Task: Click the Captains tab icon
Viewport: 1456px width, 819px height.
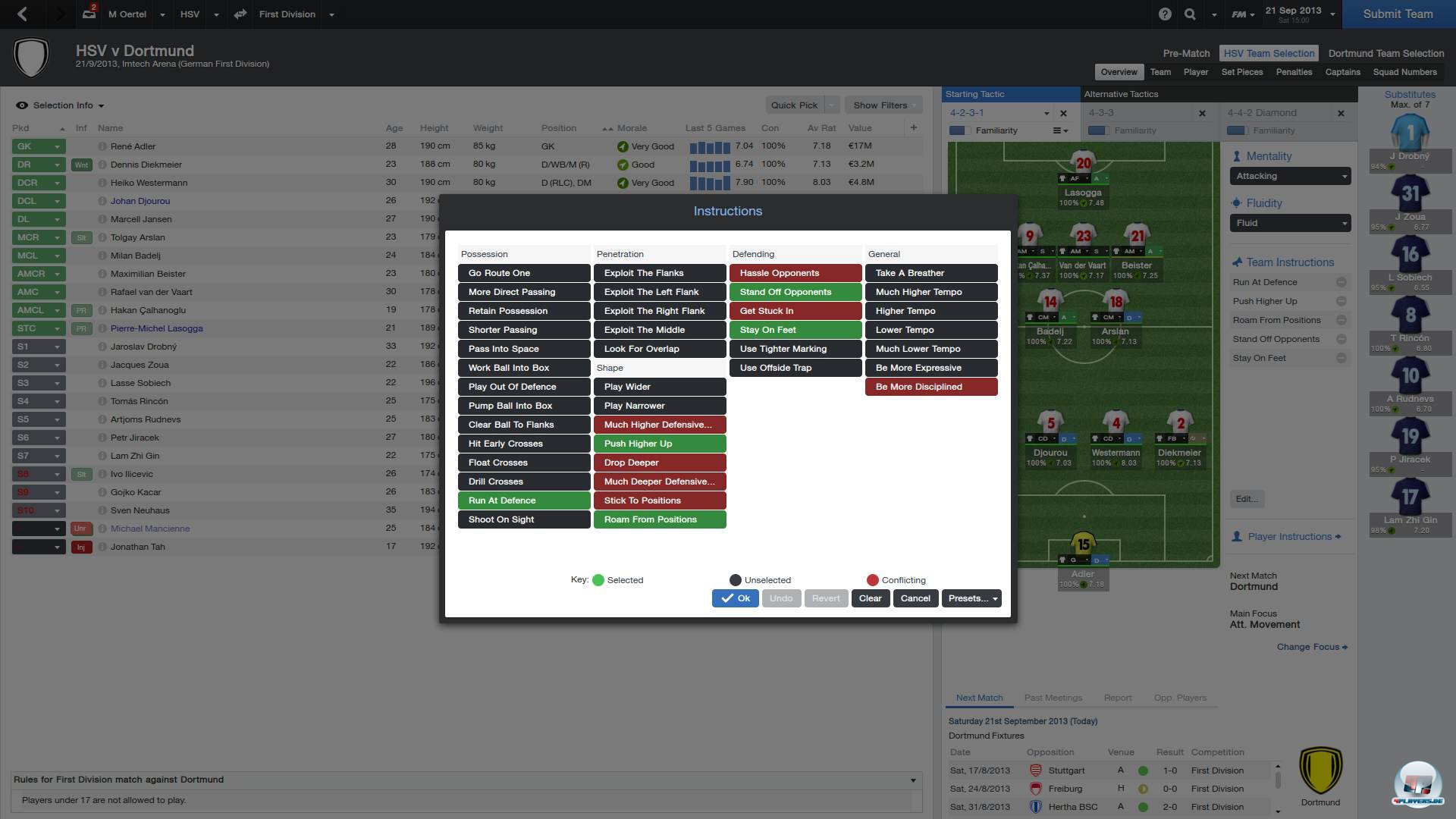Action: pyautogui.click(x=1342, y=71)
